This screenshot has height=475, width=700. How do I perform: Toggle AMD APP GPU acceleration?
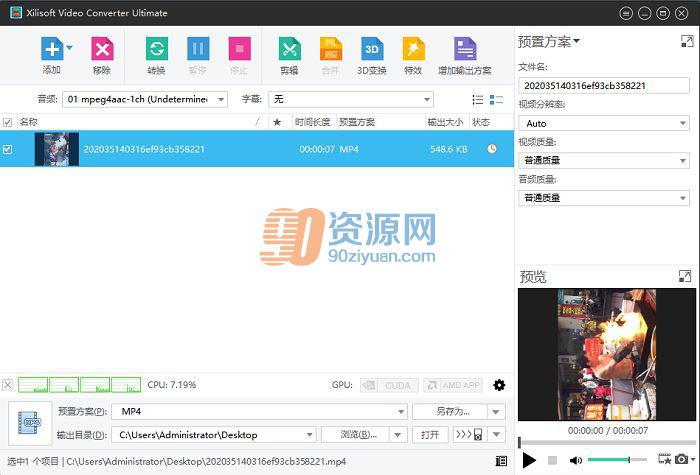click(x=453, y=385)
